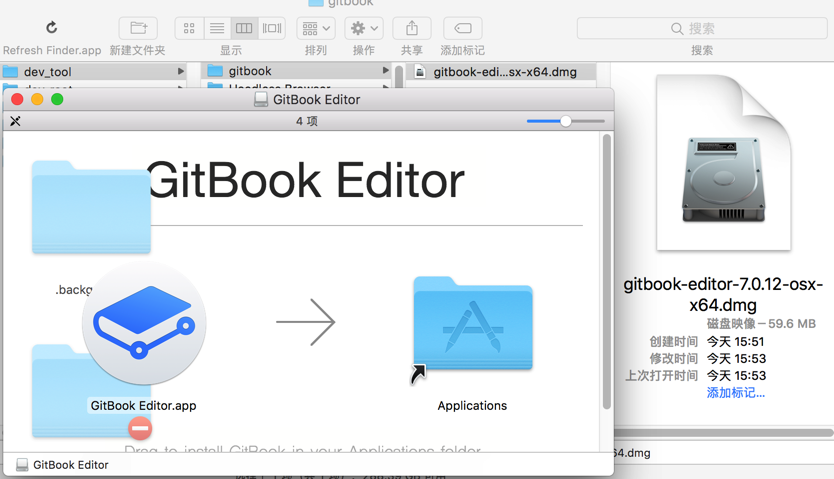This screenshot has width=834, height=479.
Task: Click the 搜索 search field
Action: click(702, 28)
